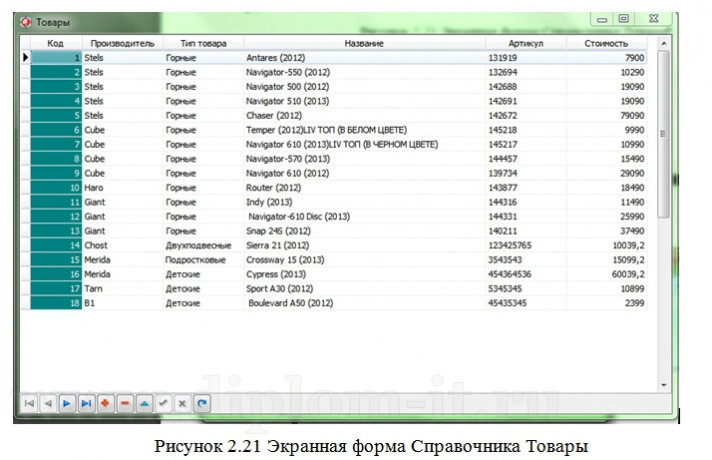This screenshot has width=712, height=460.
Task: Click scrollbar down arrow in grid
Action: point(663,385)
